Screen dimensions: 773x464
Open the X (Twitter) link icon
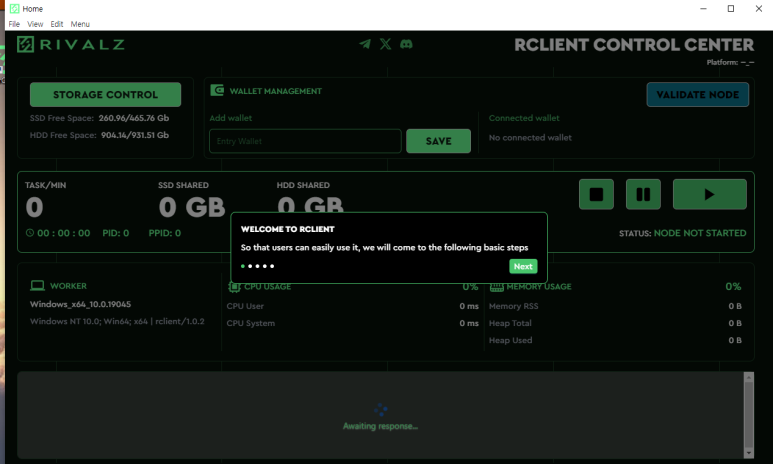386,44
